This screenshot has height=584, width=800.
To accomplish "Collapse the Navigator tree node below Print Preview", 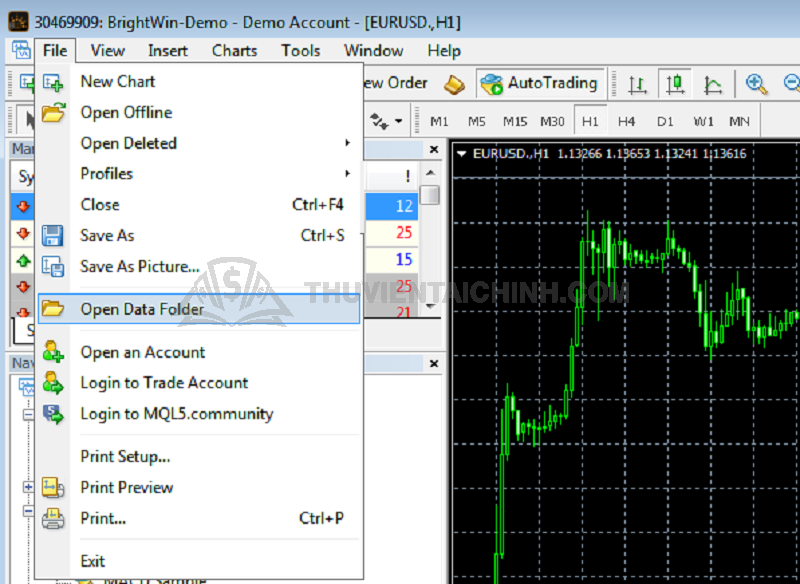I will [28, 511].
